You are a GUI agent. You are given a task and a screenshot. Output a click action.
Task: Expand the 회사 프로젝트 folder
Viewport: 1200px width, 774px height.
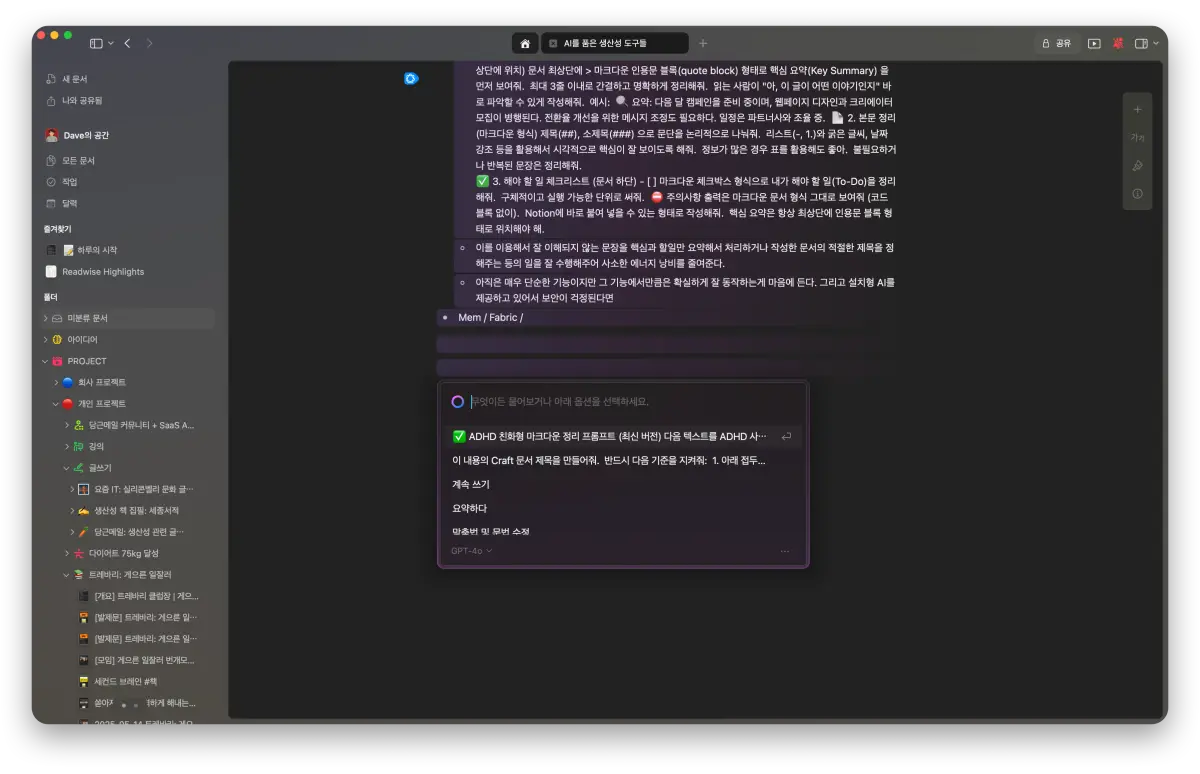coord(56,383)
